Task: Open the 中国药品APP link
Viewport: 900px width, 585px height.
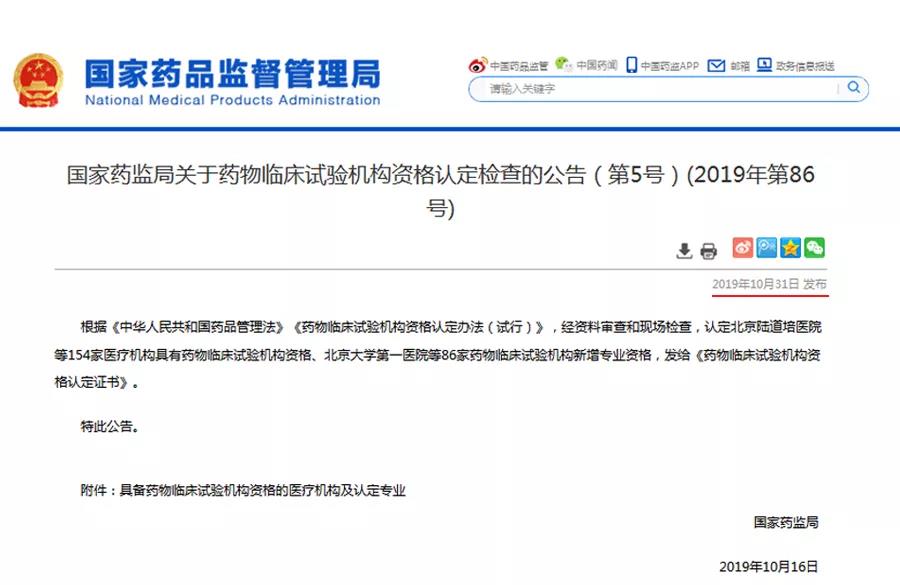Action: [x=670, y=66]
